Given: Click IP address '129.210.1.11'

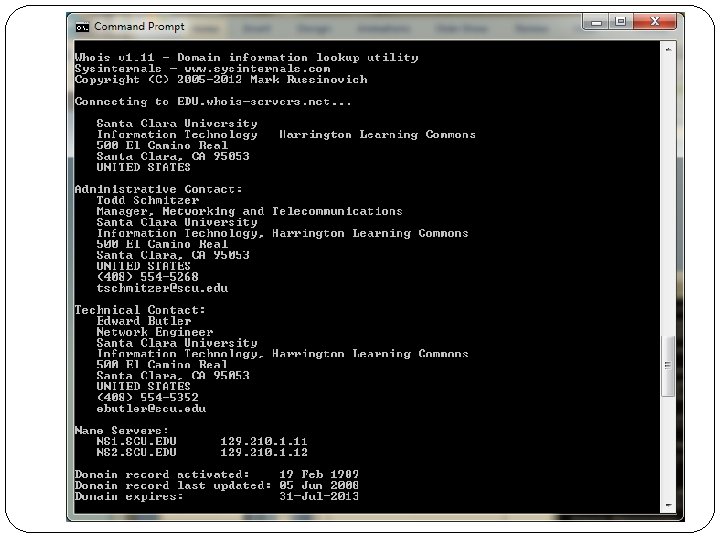Looking at the screenshot, I should tap(264, 441).
